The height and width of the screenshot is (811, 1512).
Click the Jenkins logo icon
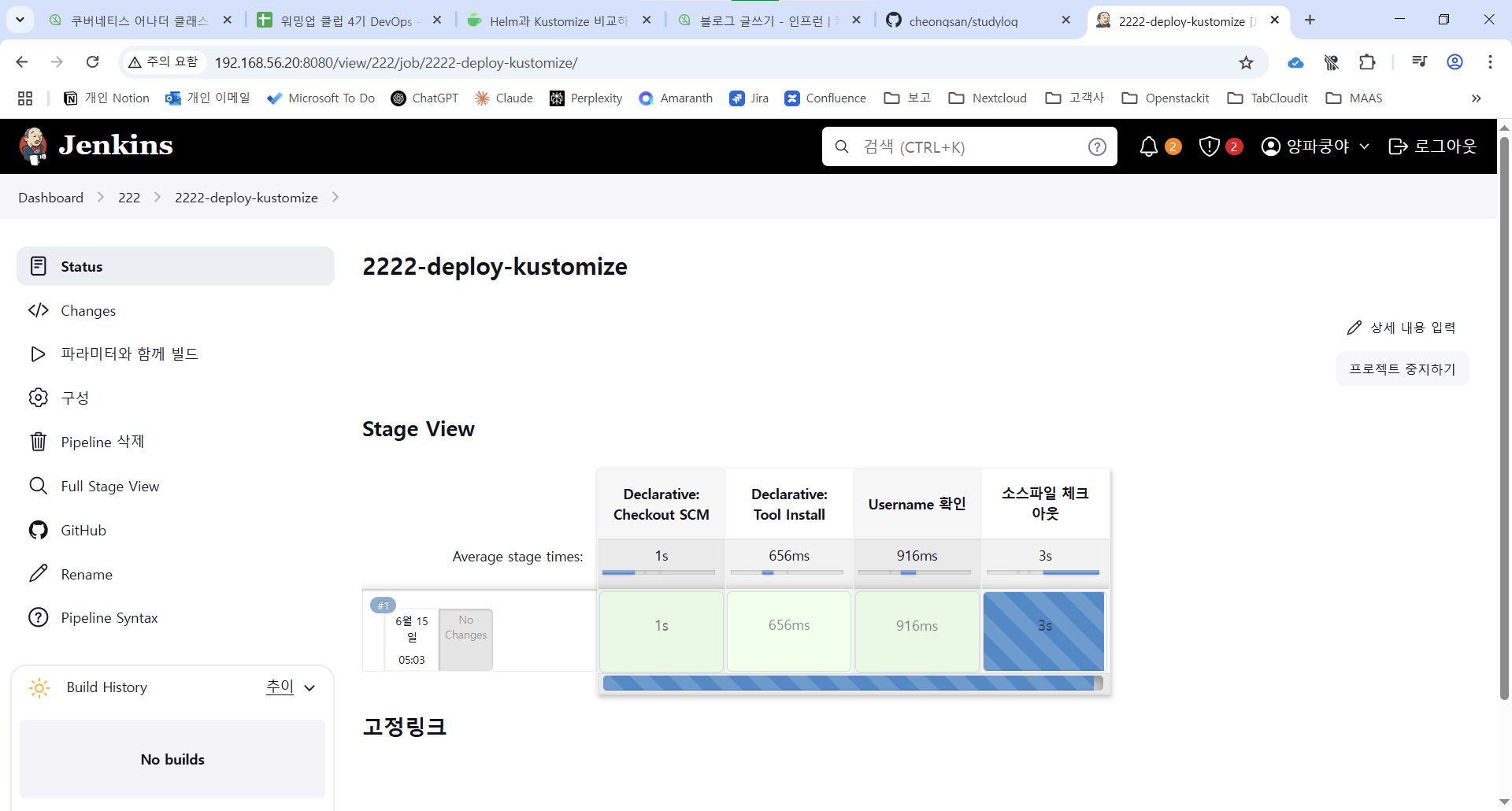(x=33, y=146)
